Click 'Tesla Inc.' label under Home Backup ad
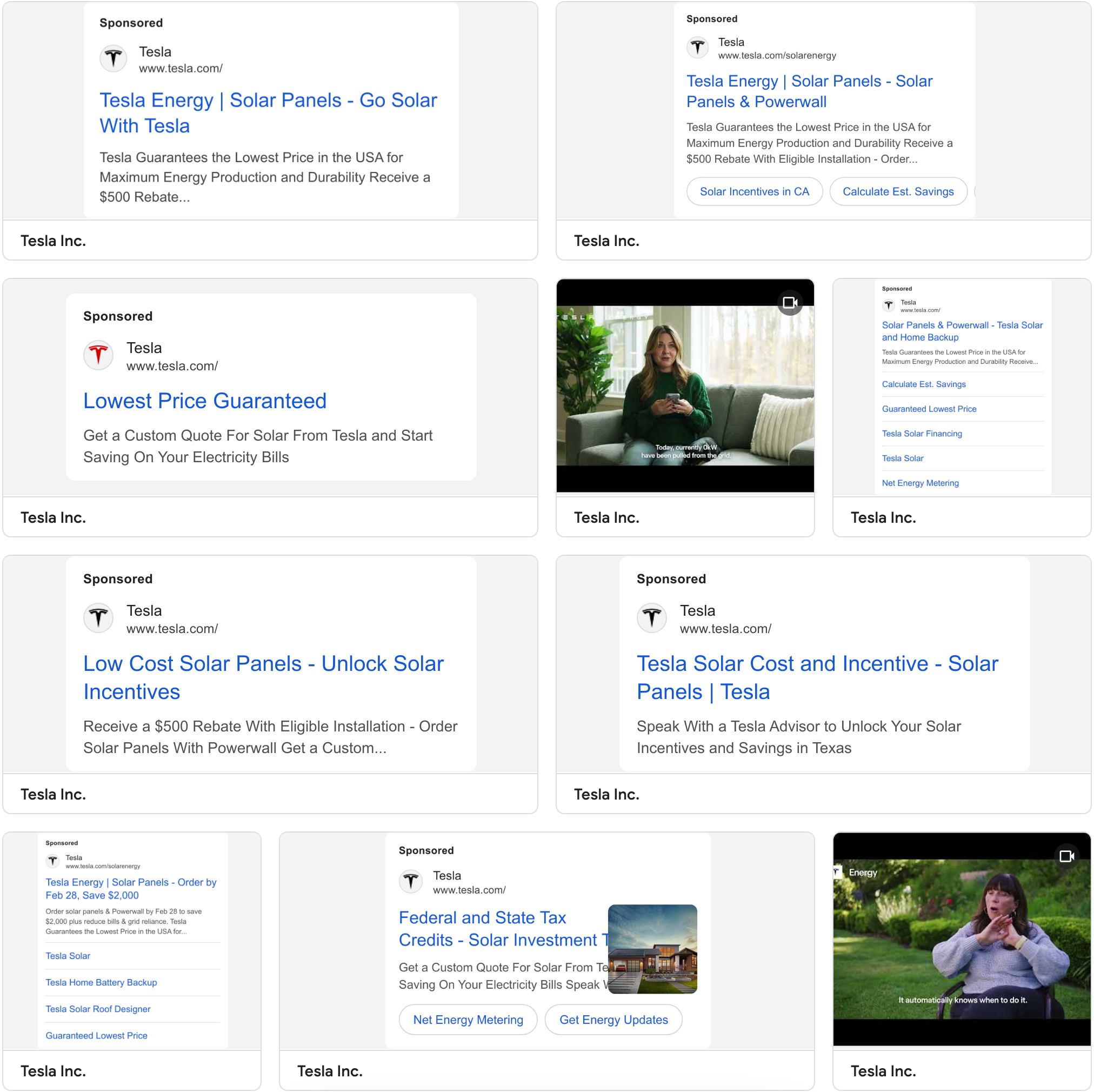This screenshot has width=1094, height=1092. pos(883,518)
